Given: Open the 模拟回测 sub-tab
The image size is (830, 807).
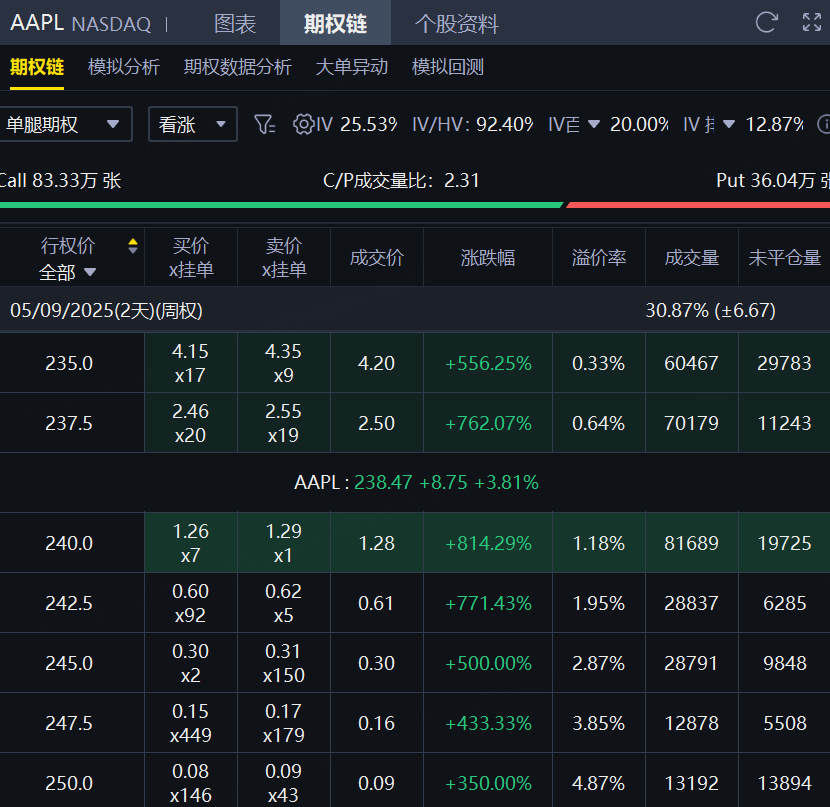Looking at the screenshot, I should click(448, 67).
